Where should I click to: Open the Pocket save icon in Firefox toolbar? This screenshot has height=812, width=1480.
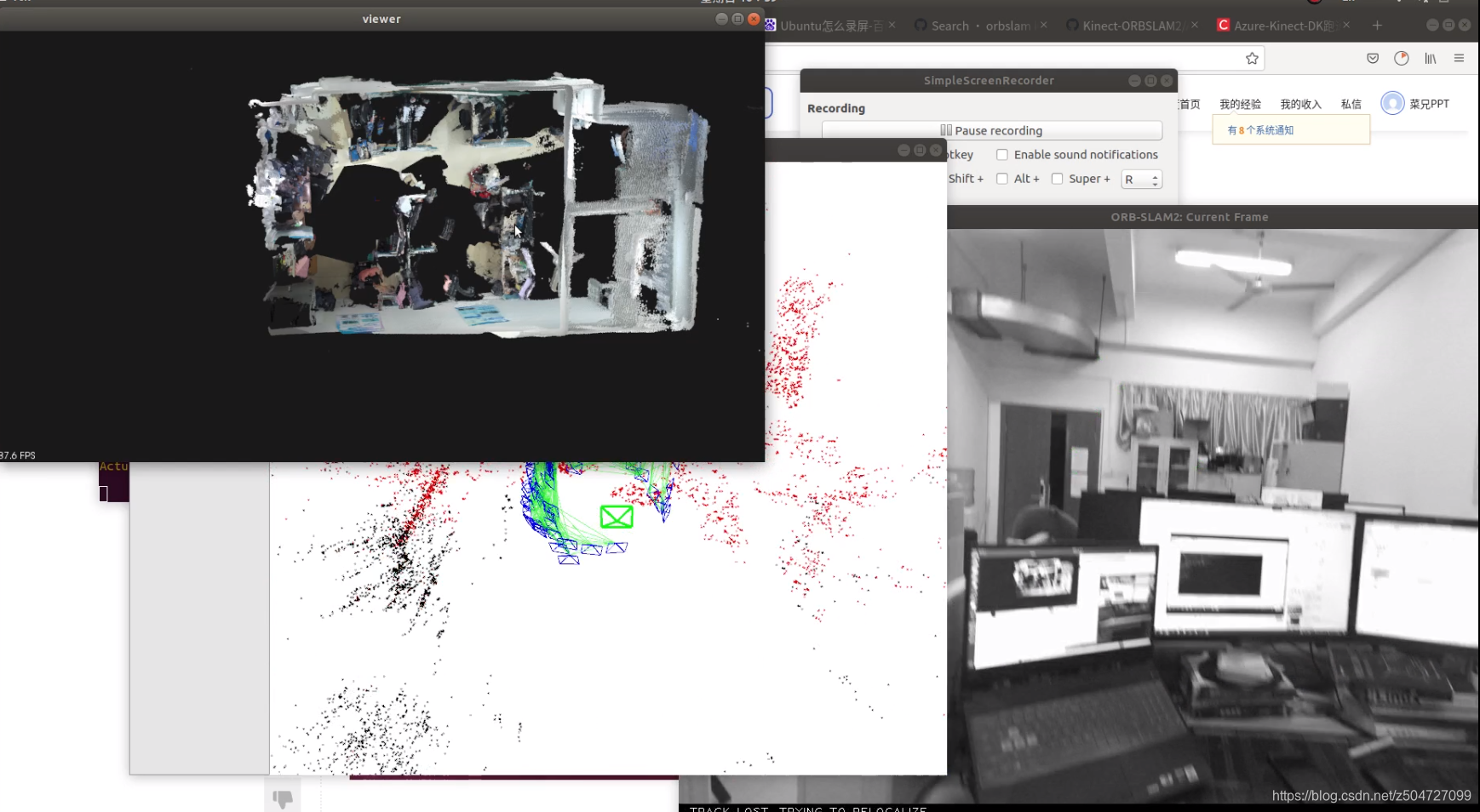click(x=1373, y=58)
